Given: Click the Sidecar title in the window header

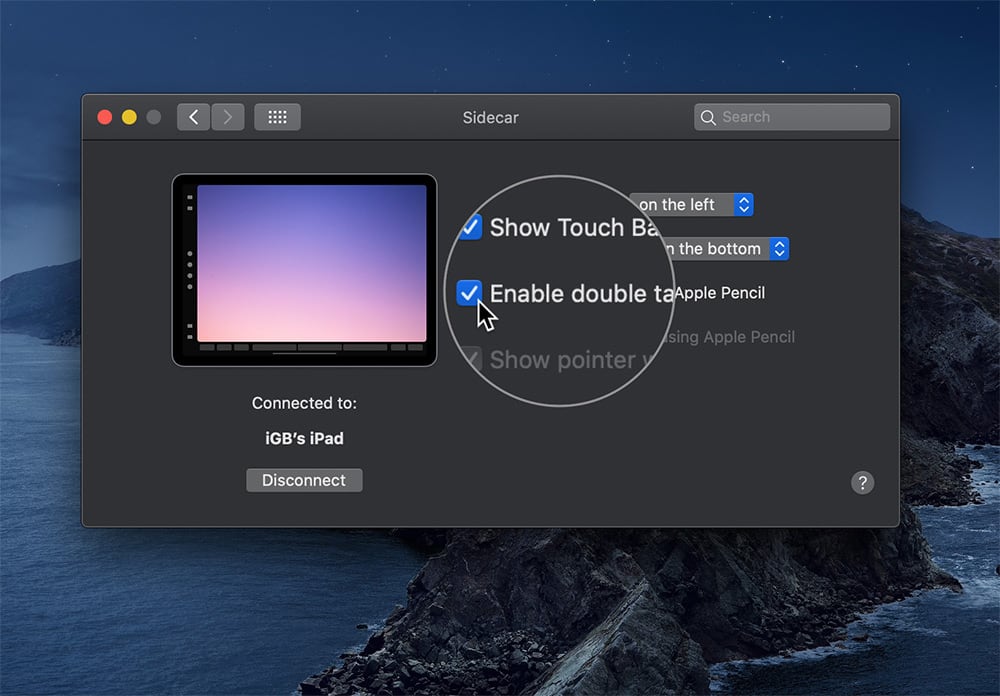Looking at the screenshot, I should pos(490,117).
